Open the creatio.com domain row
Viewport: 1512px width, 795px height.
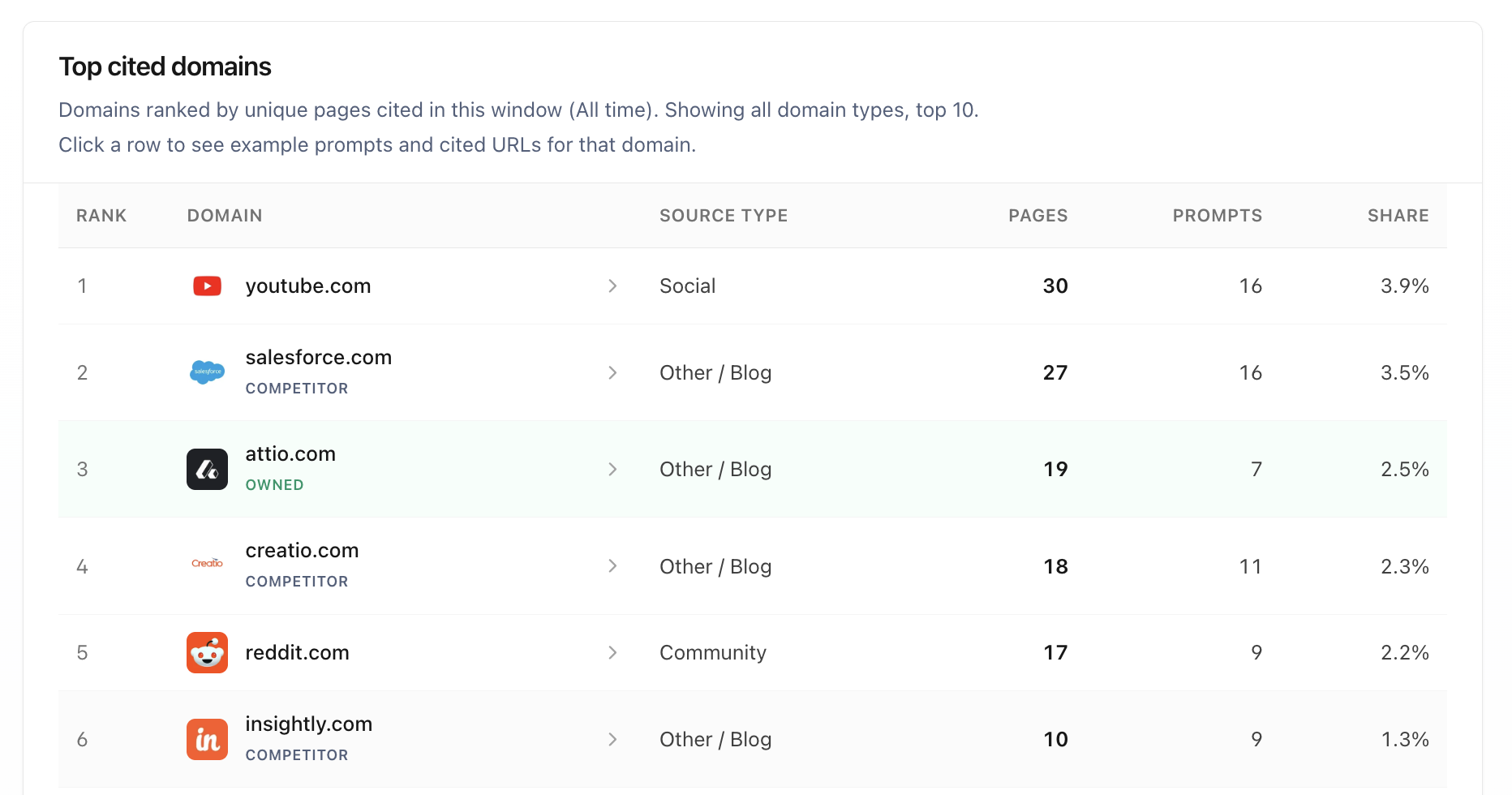(753, 566)
